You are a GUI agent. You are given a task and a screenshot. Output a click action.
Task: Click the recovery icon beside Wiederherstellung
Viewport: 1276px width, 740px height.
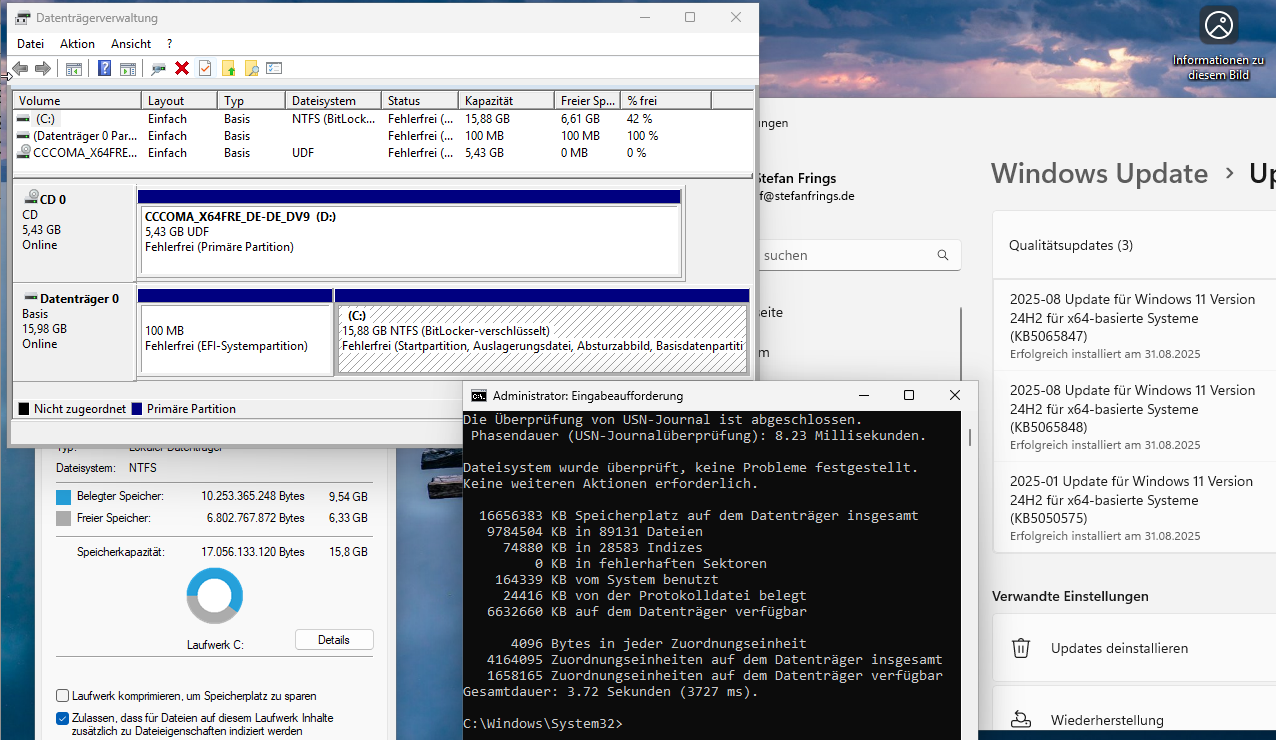pos(1021,720)
